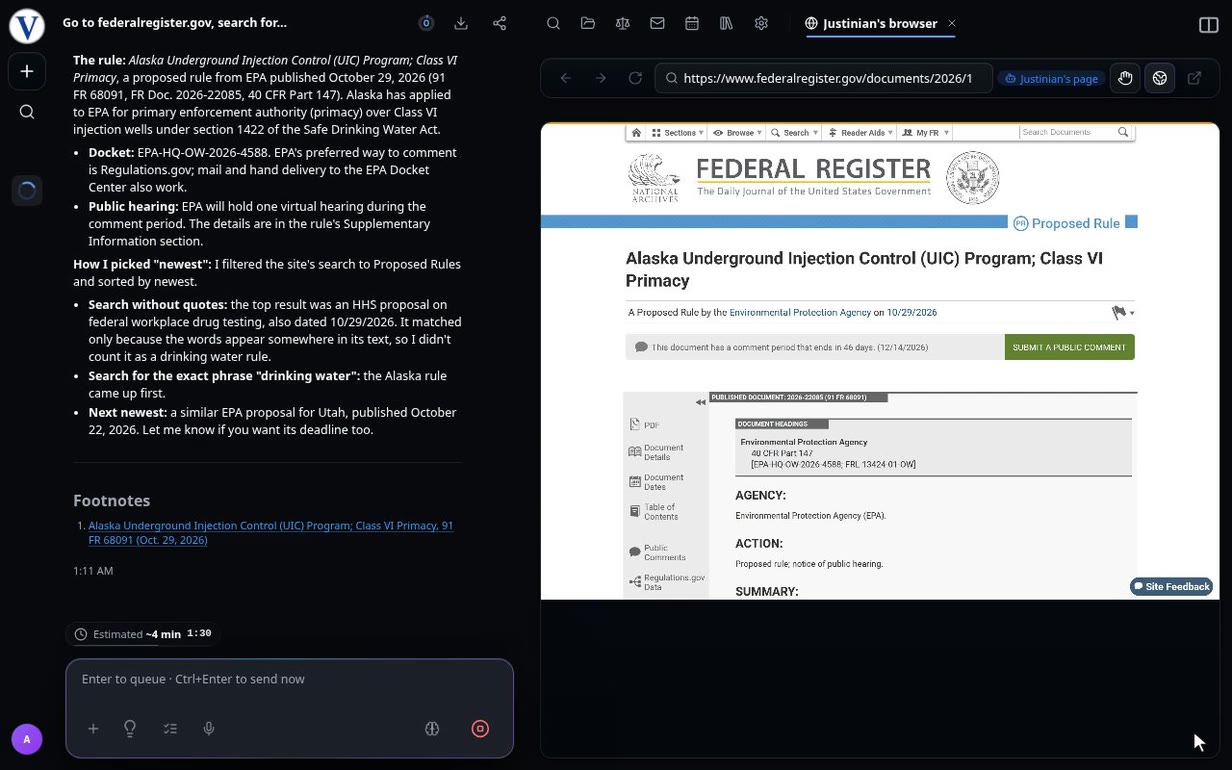Open the active task spinner icon in sidebar
Image resolution: width=1232 pixels, height=770 pixels.
pyautogui.click(x=27, y=190)
